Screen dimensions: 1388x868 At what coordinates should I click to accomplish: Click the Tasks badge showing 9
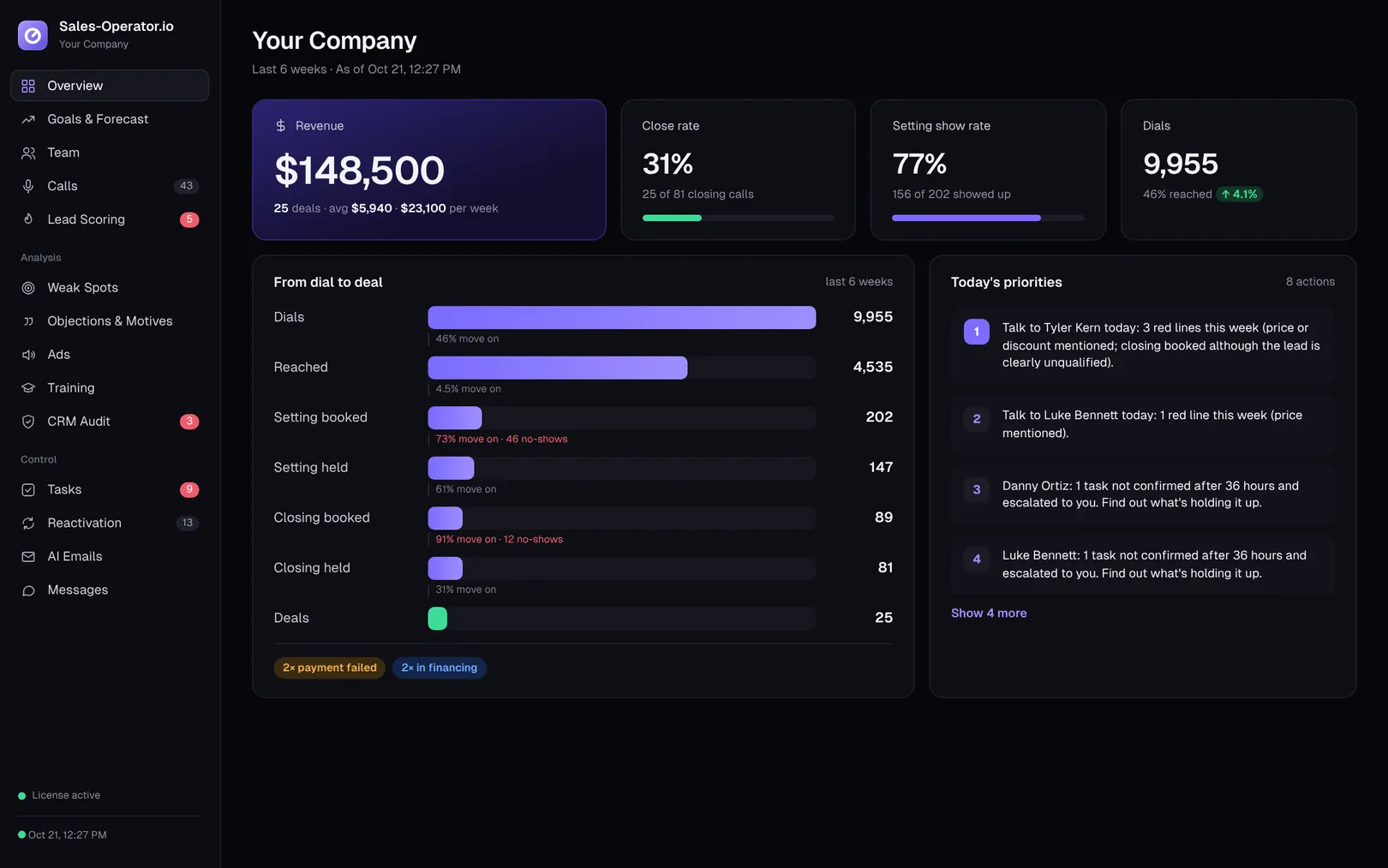pyautogui.click(x=189, y=489)
